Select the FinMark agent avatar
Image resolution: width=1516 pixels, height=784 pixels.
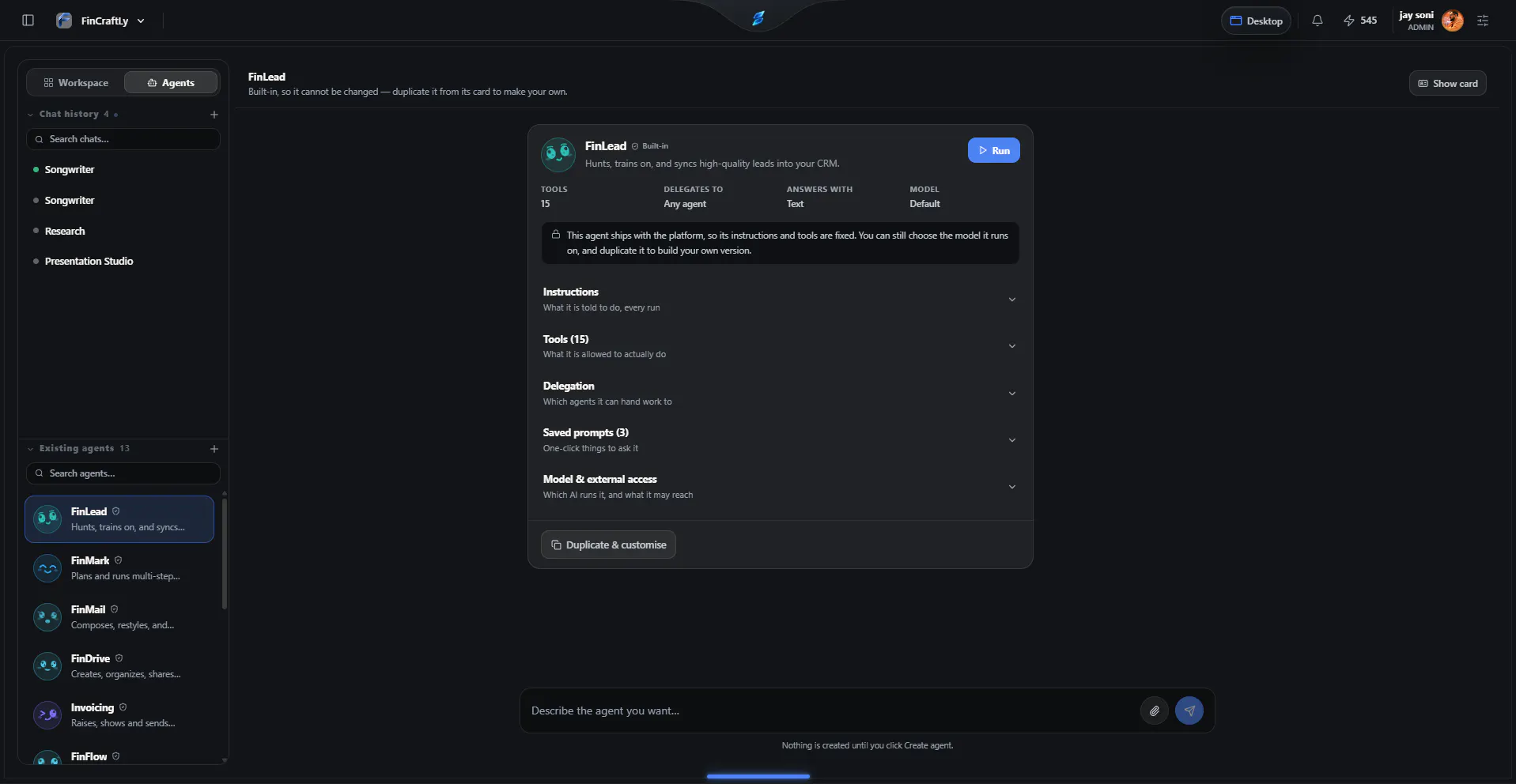click(47, 568)
